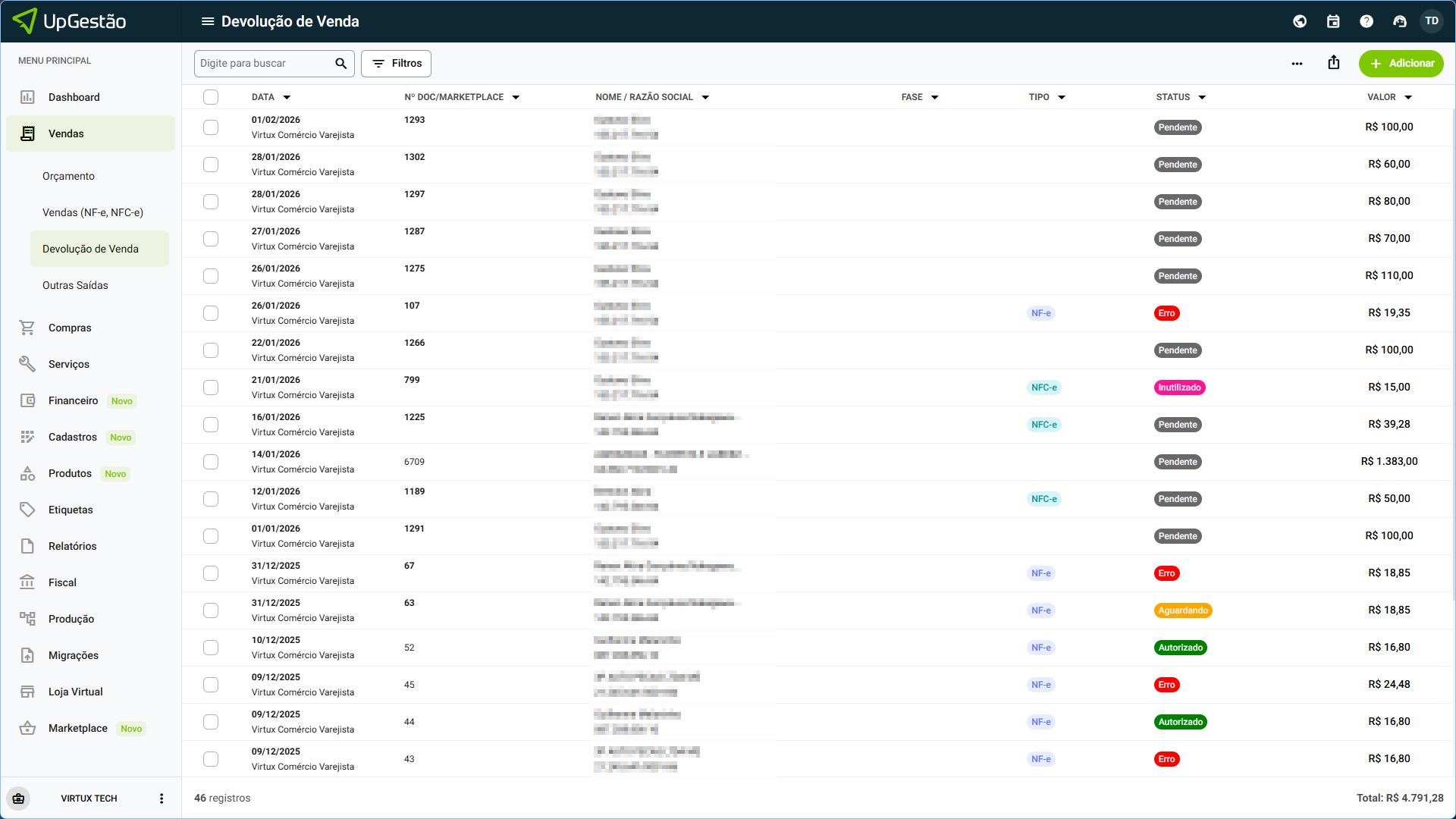Expand the VALOR column sort arrow

(1408, 97)
